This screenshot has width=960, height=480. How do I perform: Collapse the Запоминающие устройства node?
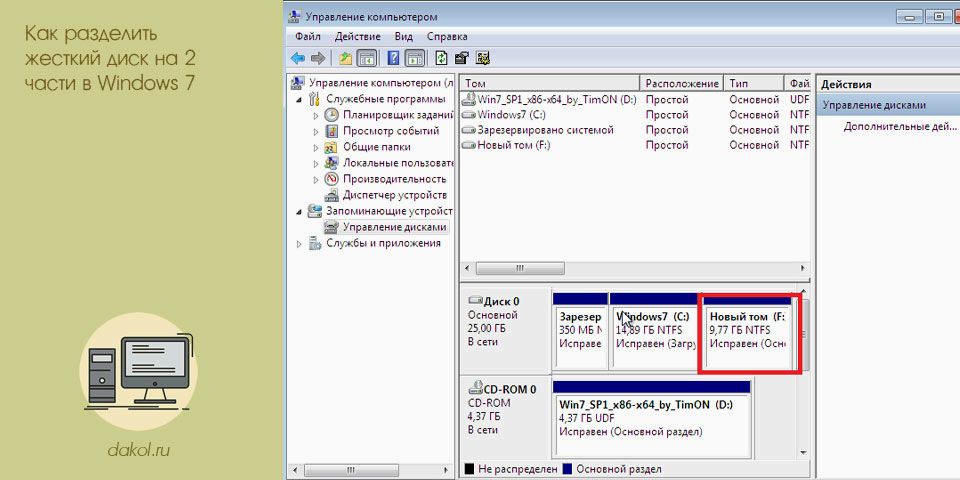tap(299, 211)
